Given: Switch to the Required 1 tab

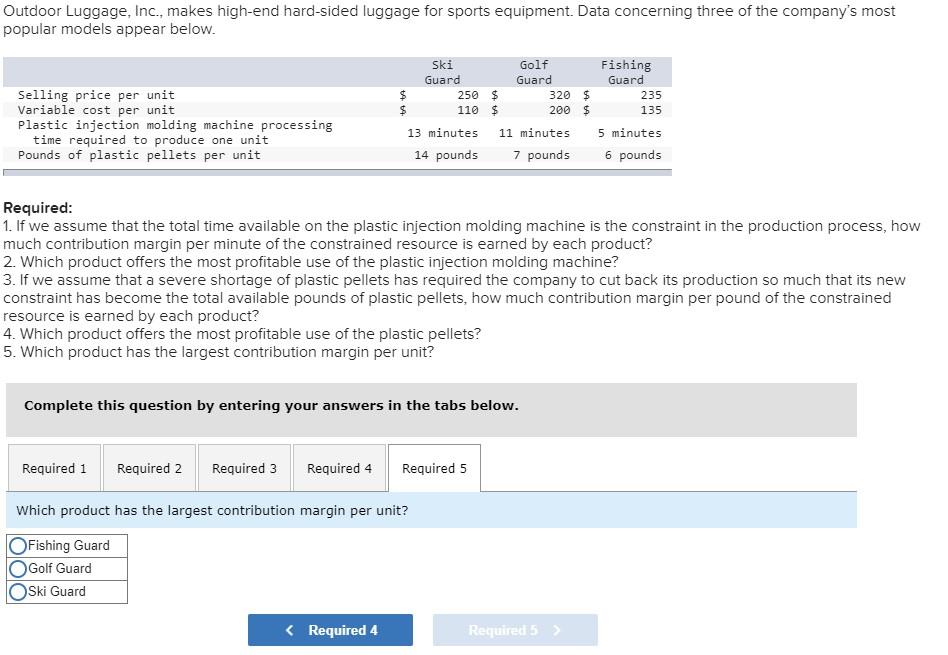Looking at the screenshot, I should click(54, 468).
